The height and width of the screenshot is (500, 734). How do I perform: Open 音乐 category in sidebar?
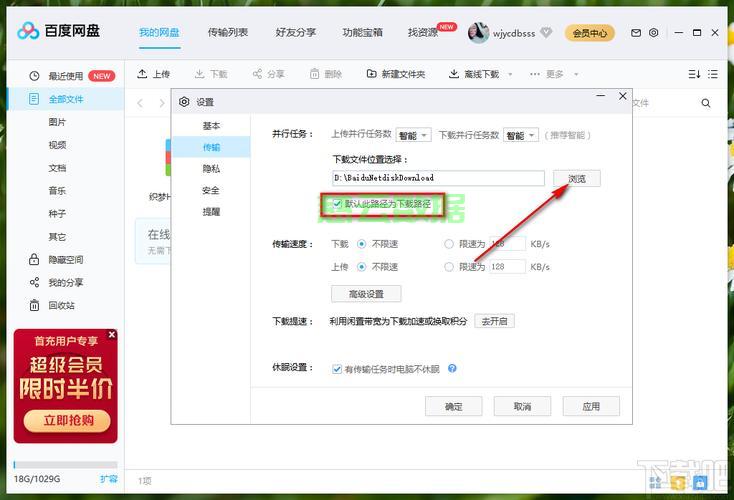coord(57,191)
